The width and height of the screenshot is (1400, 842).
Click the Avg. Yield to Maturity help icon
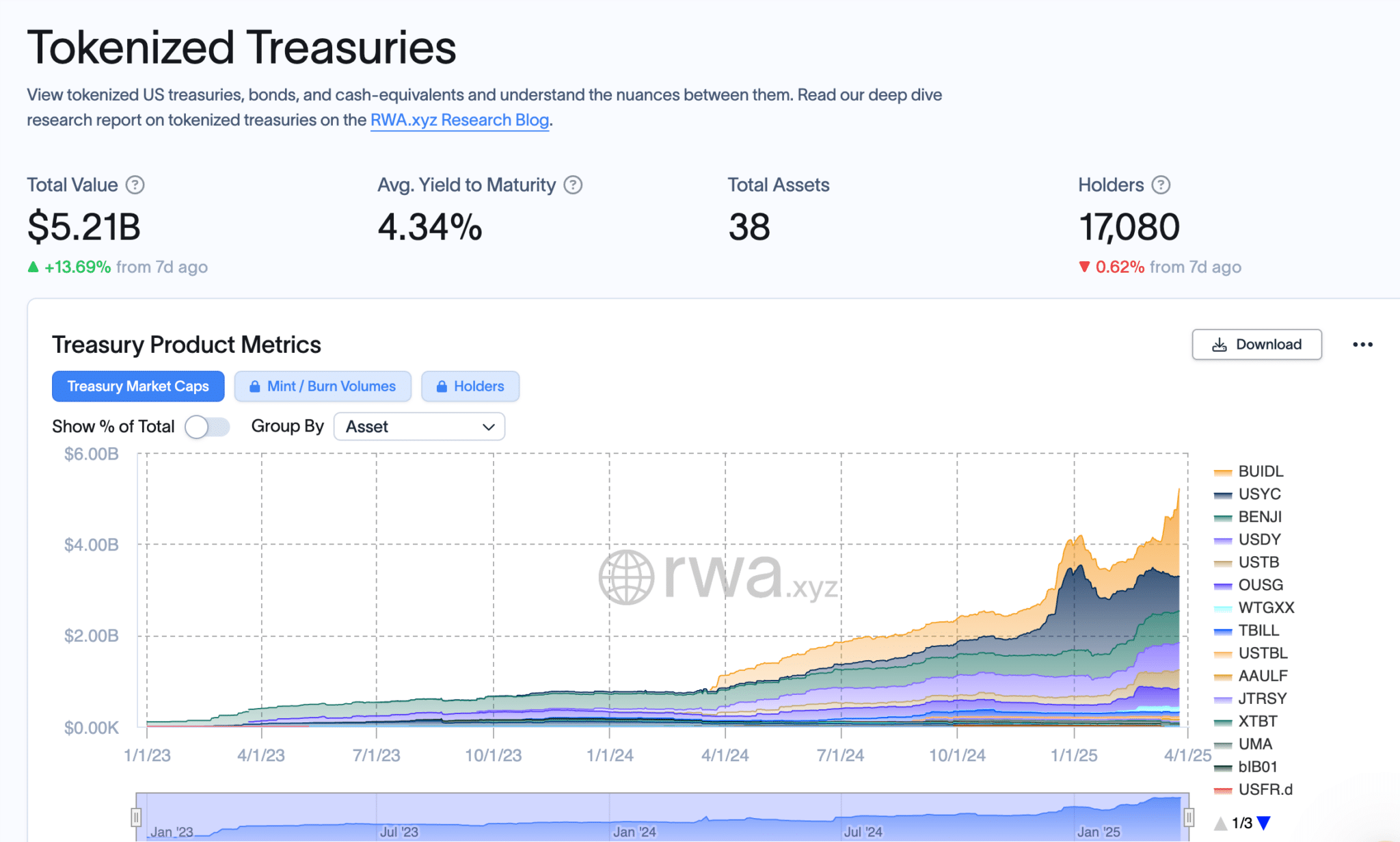[x=573, y=185]
